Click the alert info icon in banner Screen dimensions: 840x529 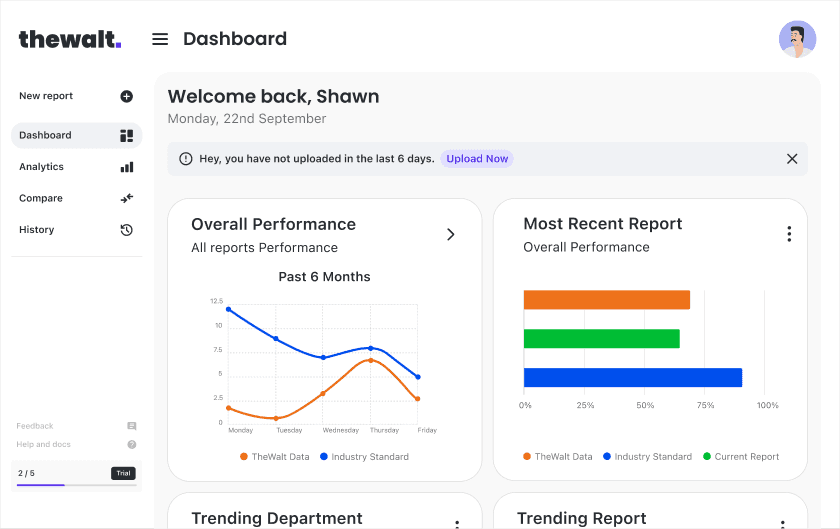pos(185,159)
